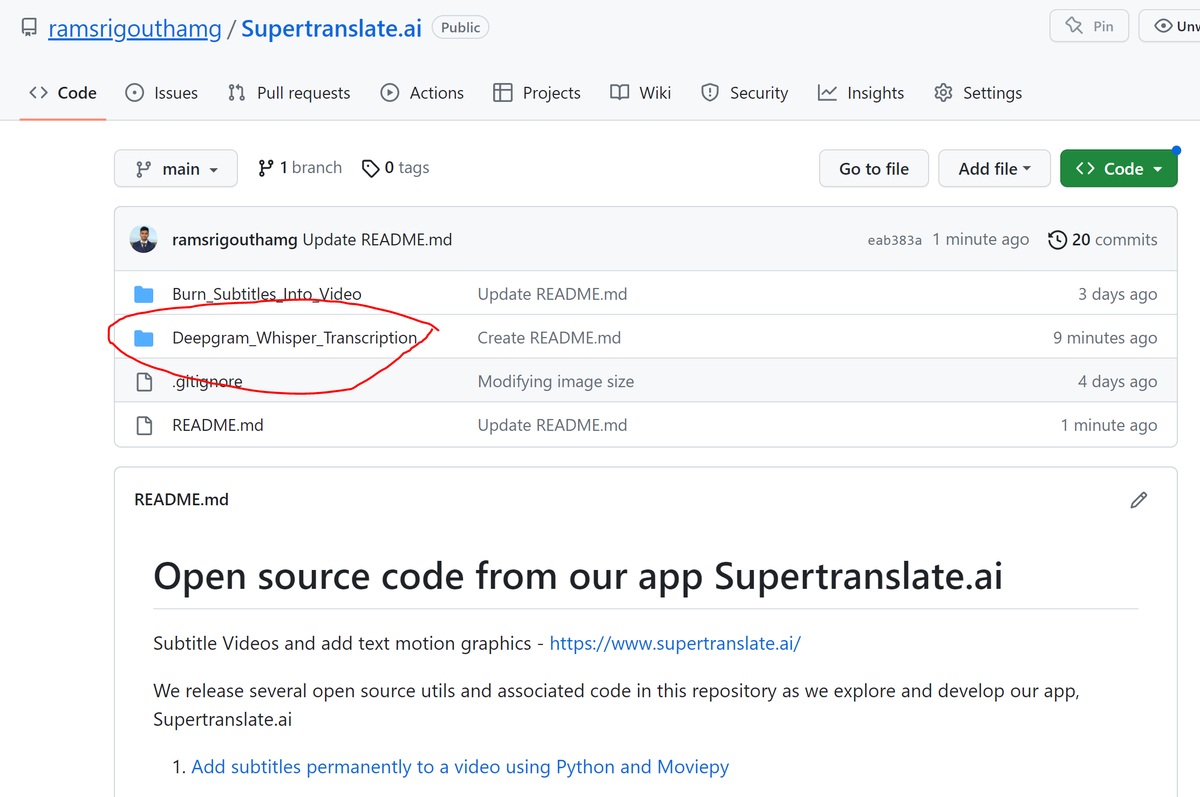Click the Pull requests merge icon
The height and width of the screenshot is (797, 1200).
coord(237,93)
